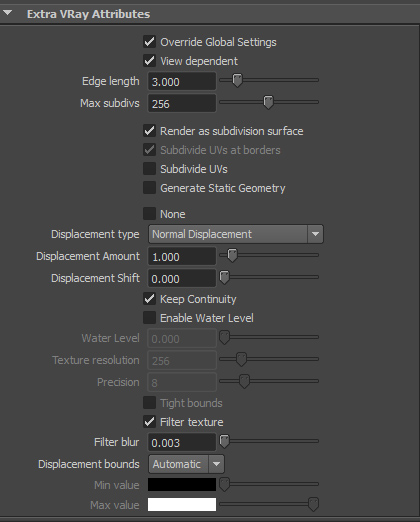
Task: Click the Texture resolution slider handle
Action: click(x=241, y=359)
